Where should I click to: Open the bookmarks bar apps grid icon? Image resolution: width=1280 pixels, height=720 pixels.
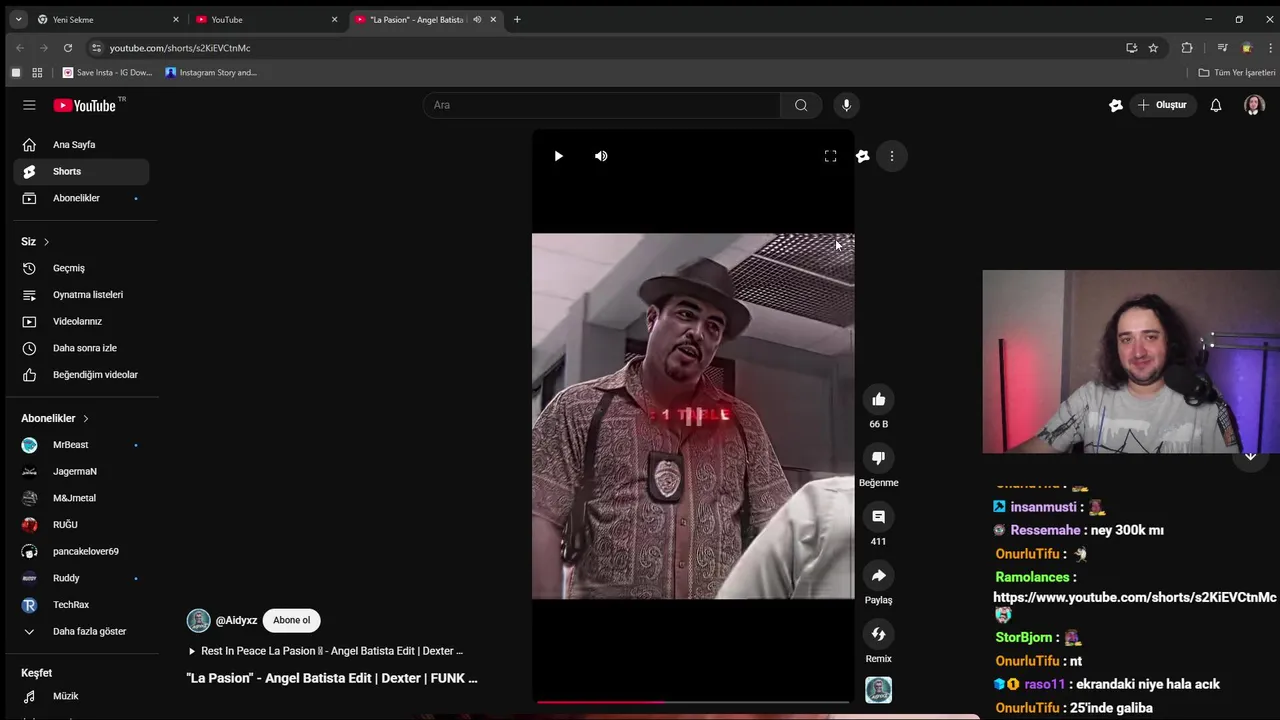37,72
